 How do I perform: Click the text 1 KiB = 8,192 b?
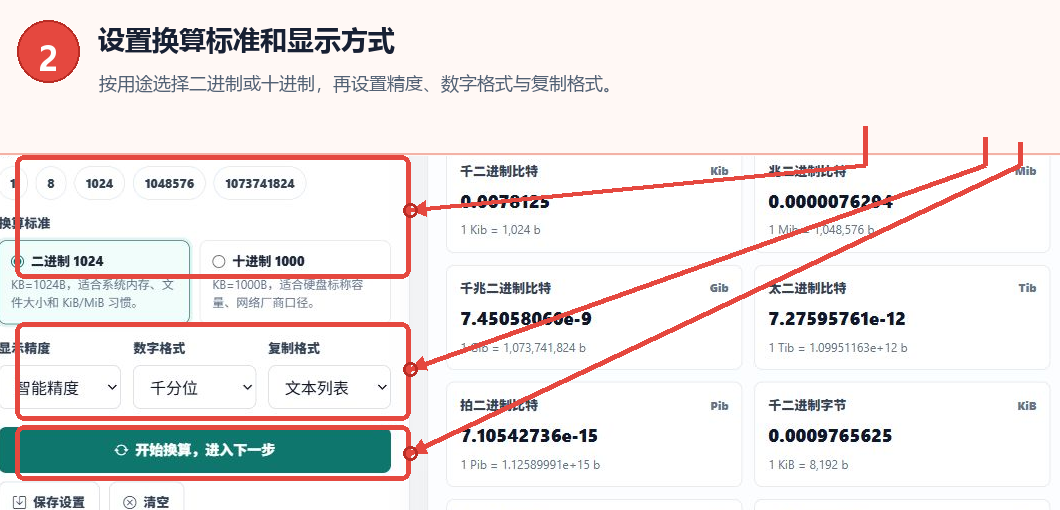coord(809,465)
